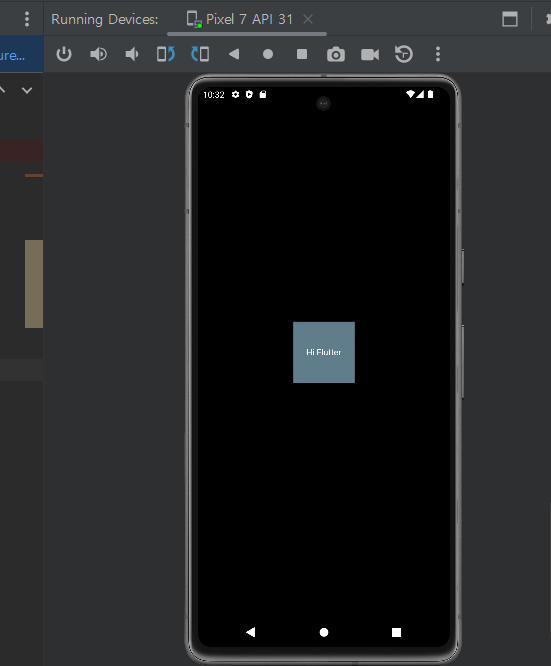Rotate device right using toolbar icon
551x666 pixels.
[x=200, y=54]
